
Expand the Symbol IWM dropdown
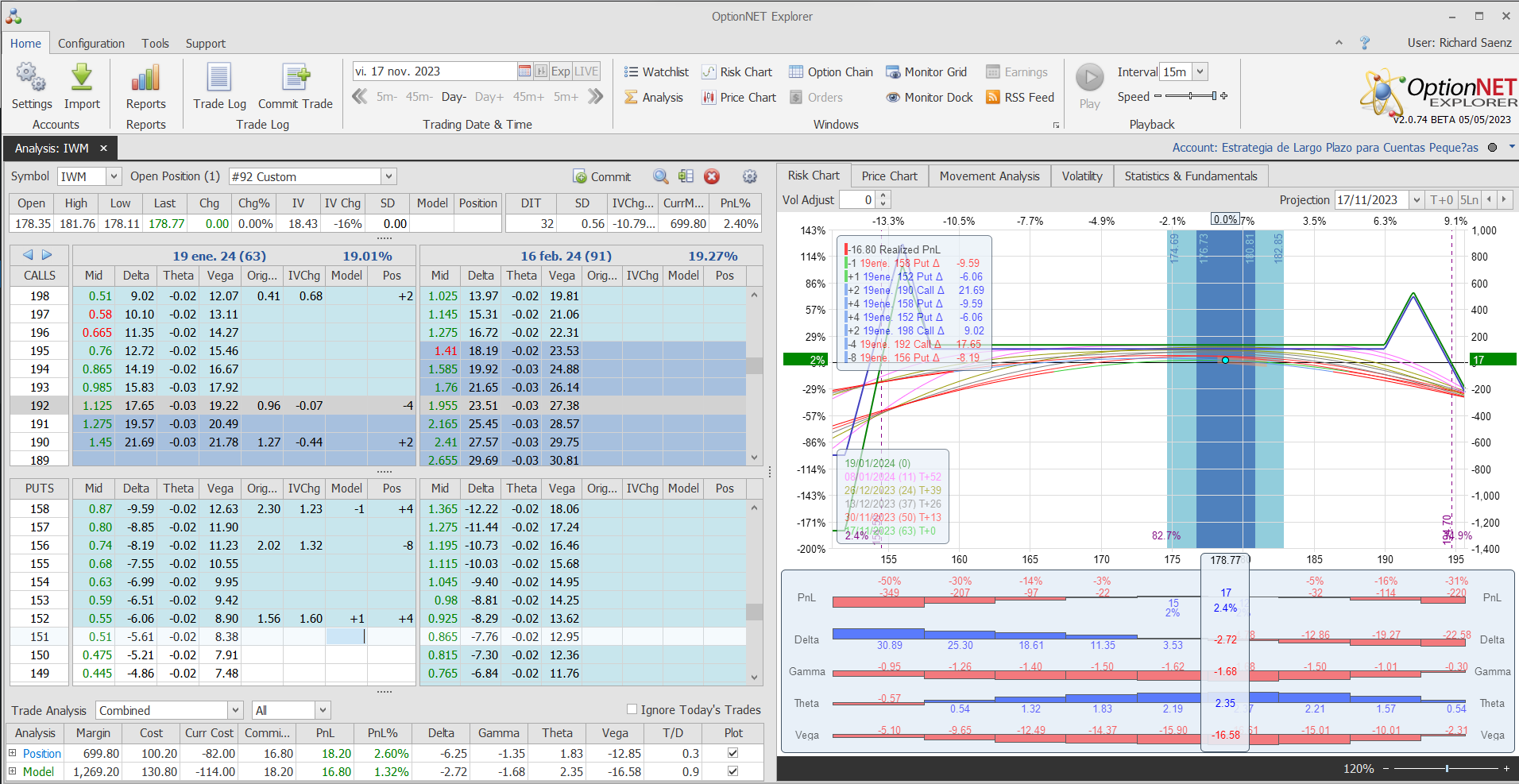[114, 176]
